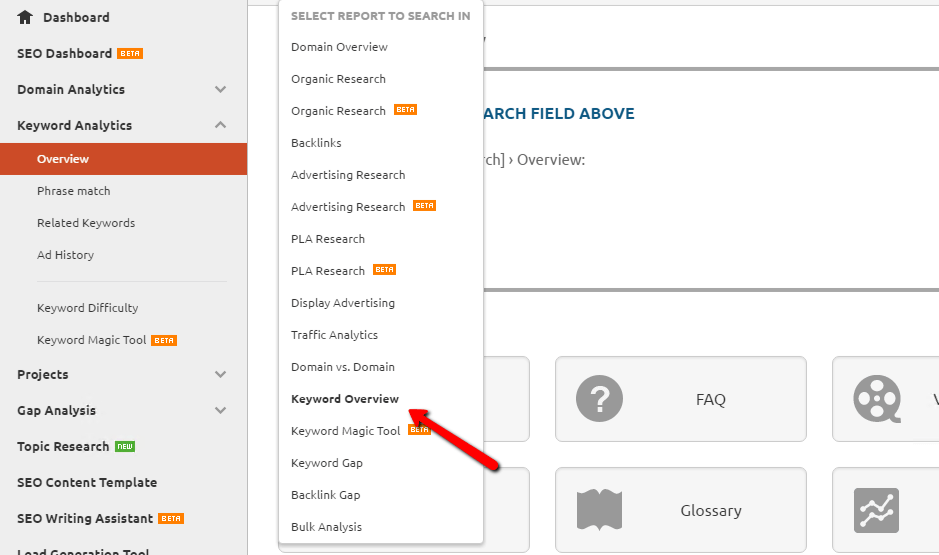Click the BETA badge next to SEO Dashboard
Screen dimensions: 939x555
click(x=130, y=53)
